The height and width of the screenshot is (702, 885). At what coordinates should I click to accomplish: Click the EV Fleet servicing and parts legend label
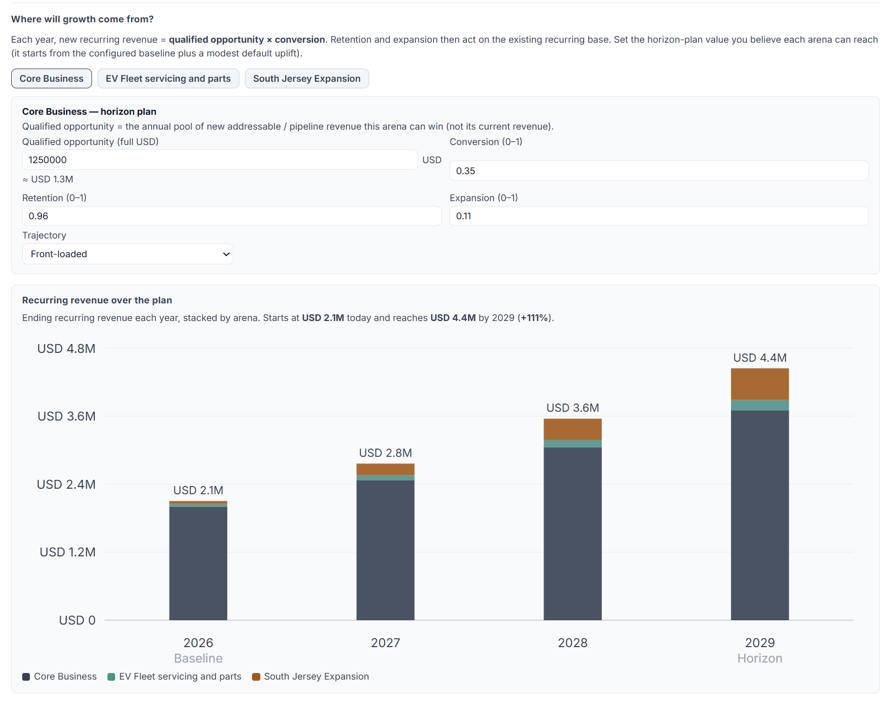(x=180, y=677)
